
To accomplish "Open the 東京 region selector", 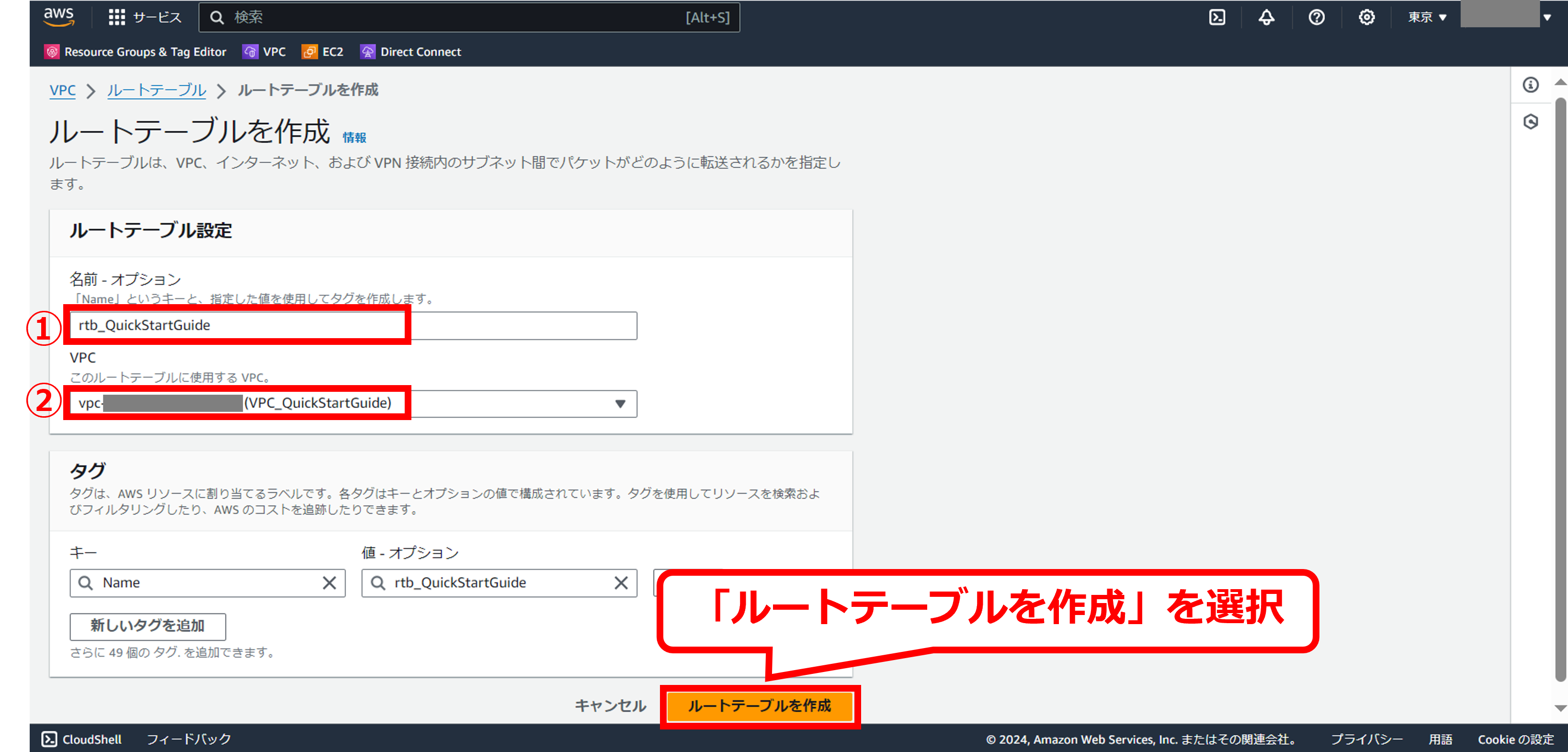I will coord(1426,17).
